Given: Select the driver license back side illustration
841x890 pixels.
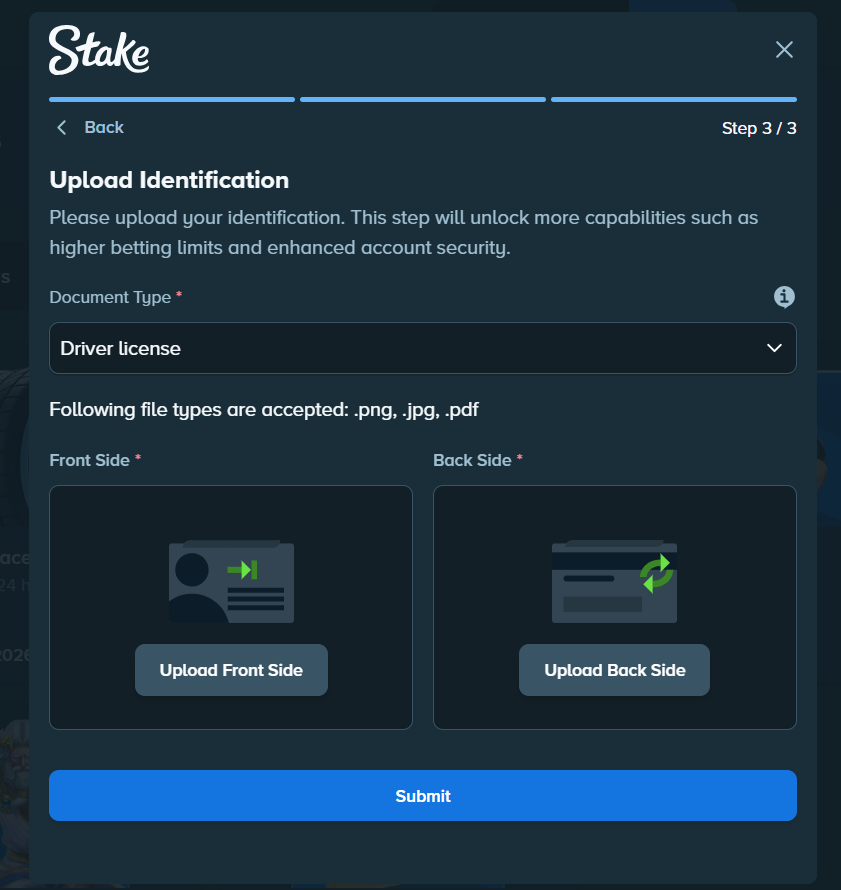Looking at the screenshot, I should pyautogui.click(x=614, y=581).
